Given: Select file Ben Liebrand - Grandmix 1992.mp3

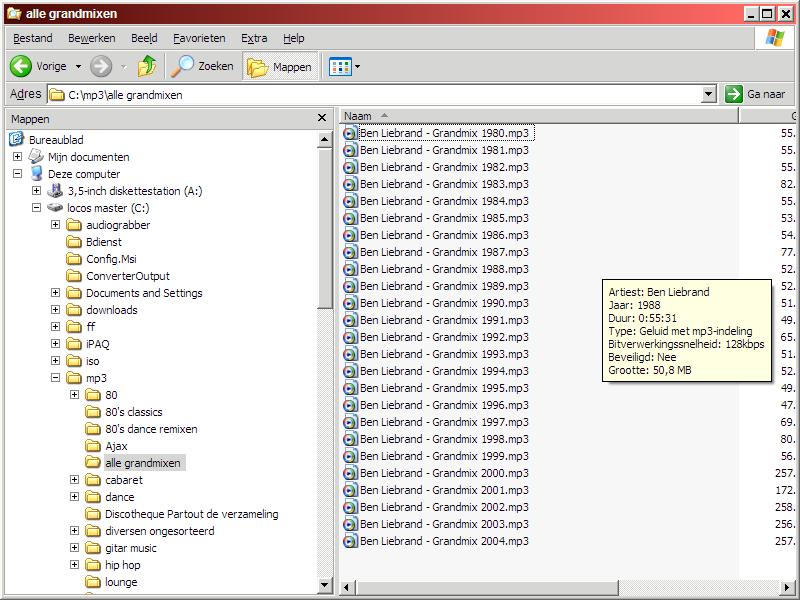Looking at the screenshot, I should point(444,337).
